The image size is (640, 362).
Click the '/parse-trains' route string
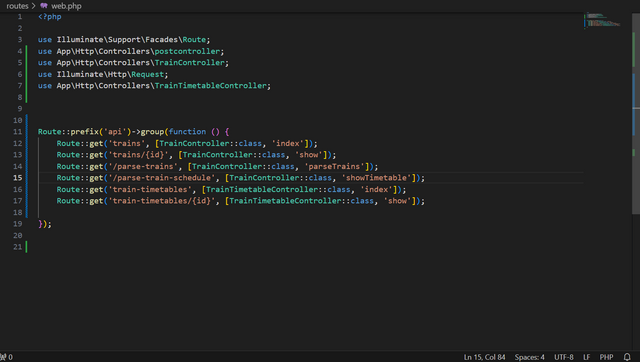143,166
